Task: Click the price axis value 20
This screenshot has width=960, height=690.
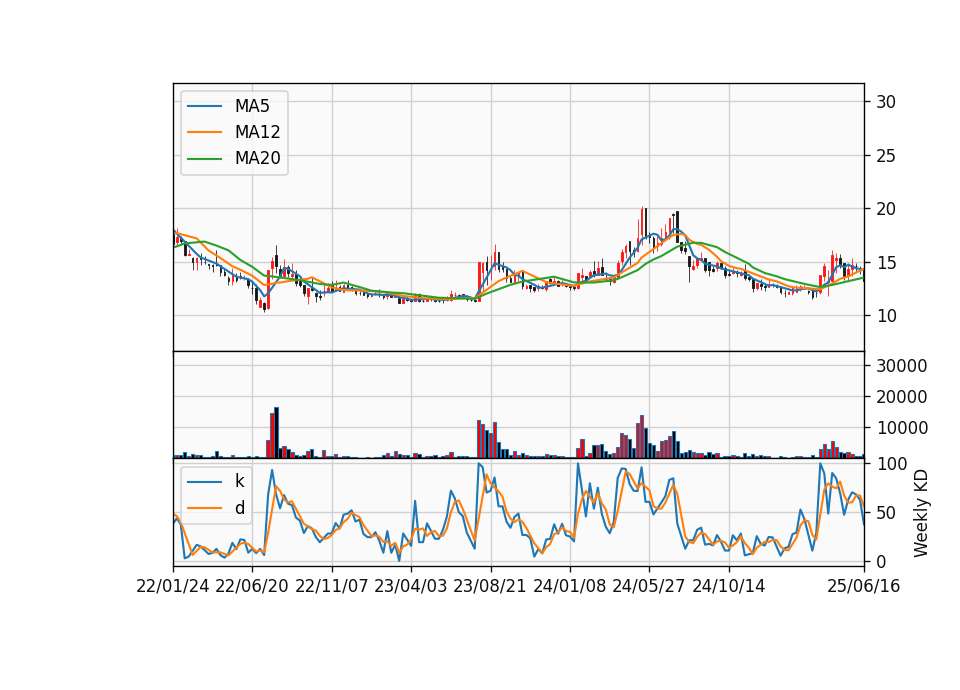Action: [886, 209]
